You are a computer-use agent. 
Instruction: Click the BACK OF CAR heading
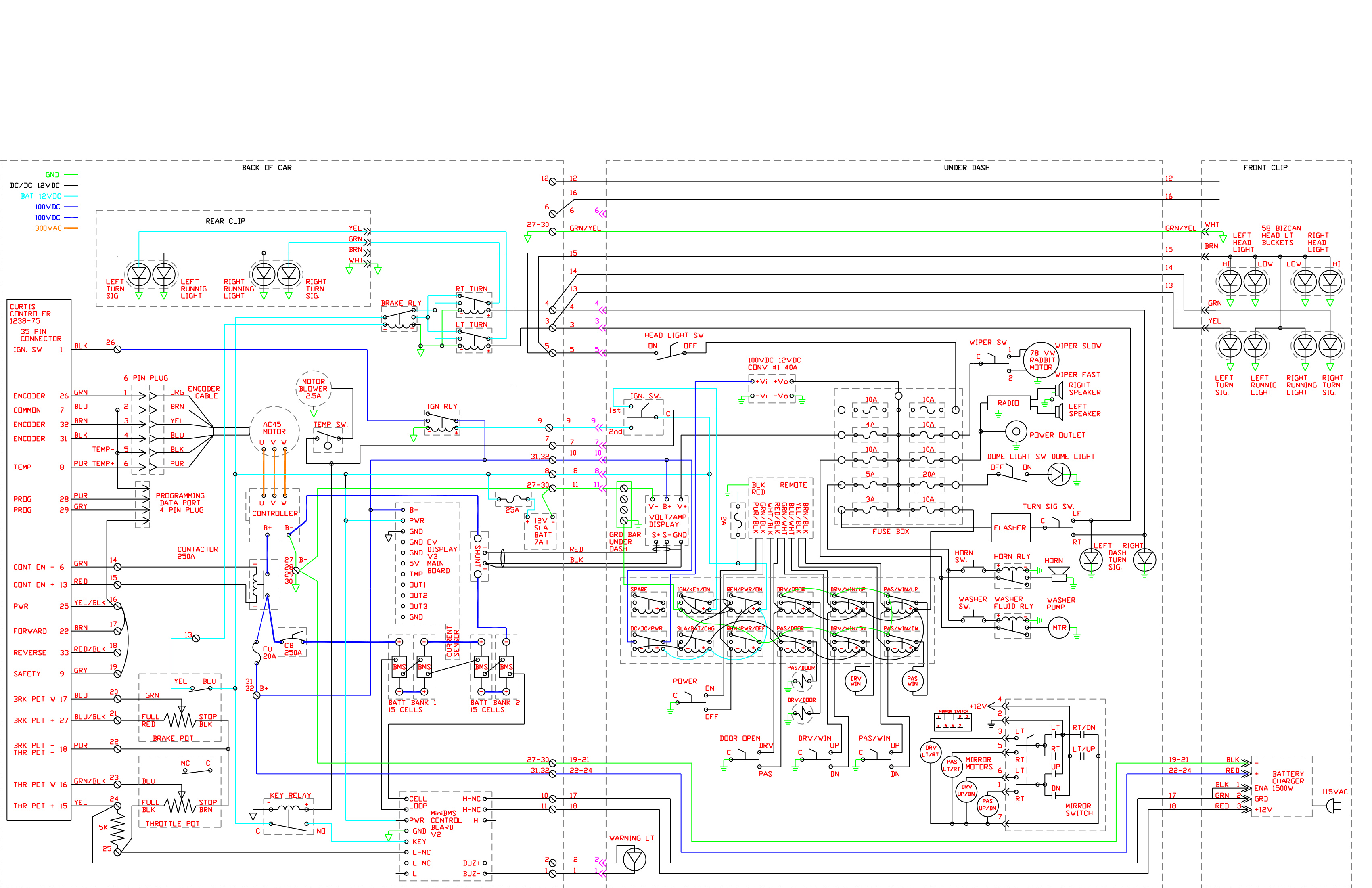coord(266,168)
